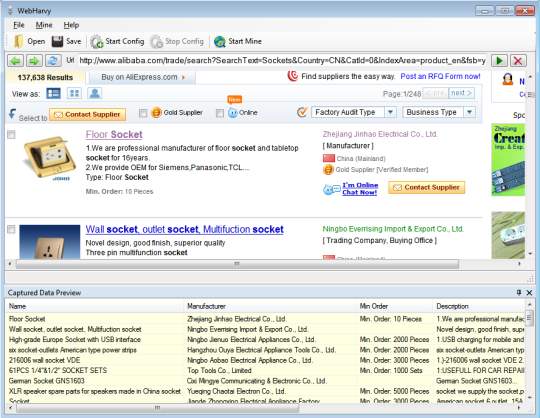
Task: Click Contact Supplier button in filter bar
Action: click(87, 114)
